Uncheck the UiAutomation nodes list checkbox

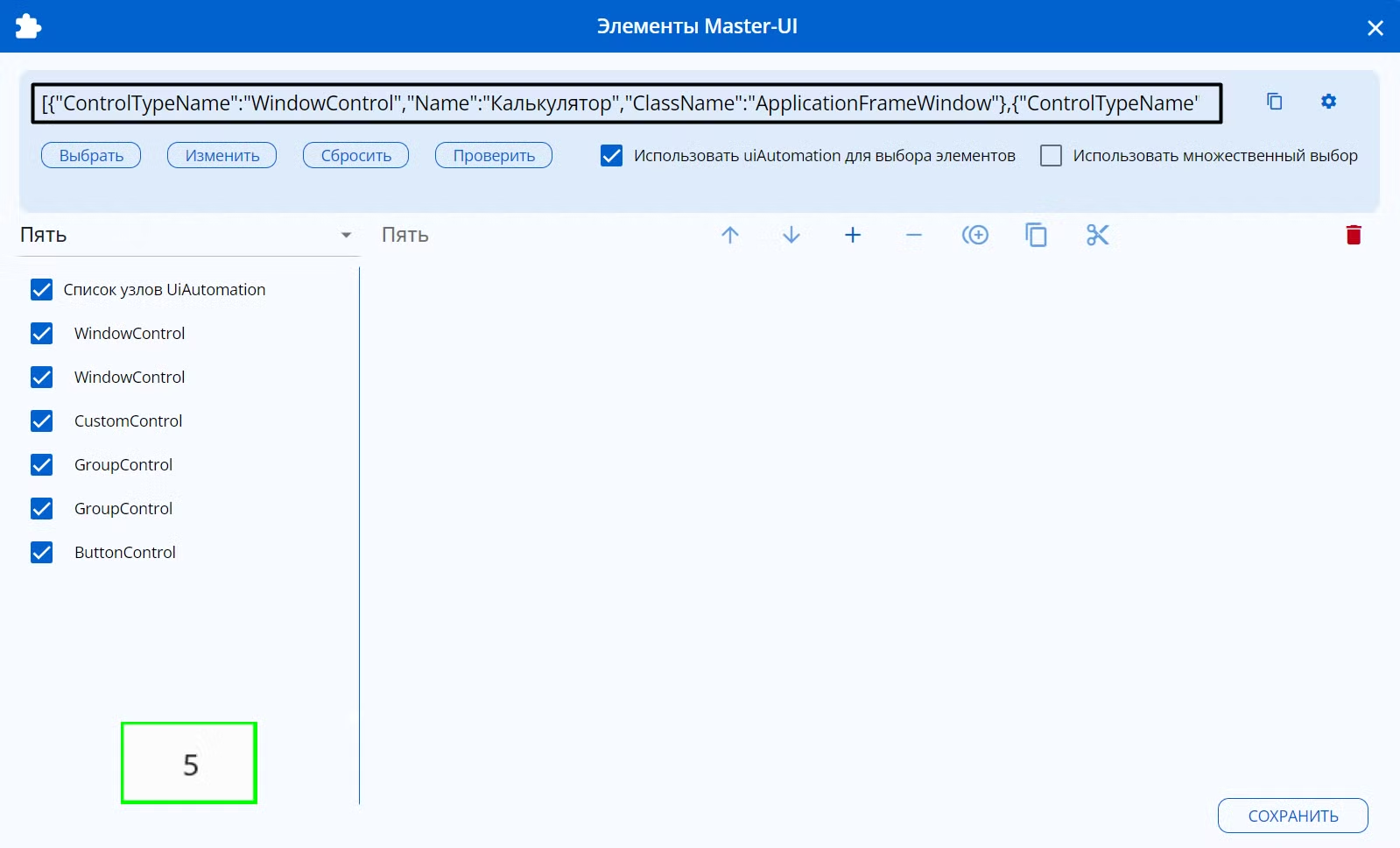click(41, 290)
